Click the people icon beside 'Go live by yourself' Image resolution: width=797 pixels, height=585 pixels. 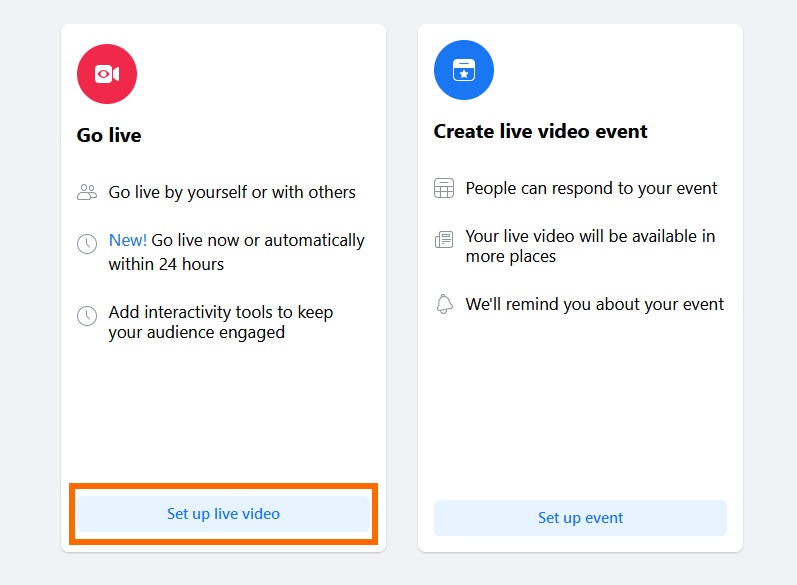coord(87,192)
